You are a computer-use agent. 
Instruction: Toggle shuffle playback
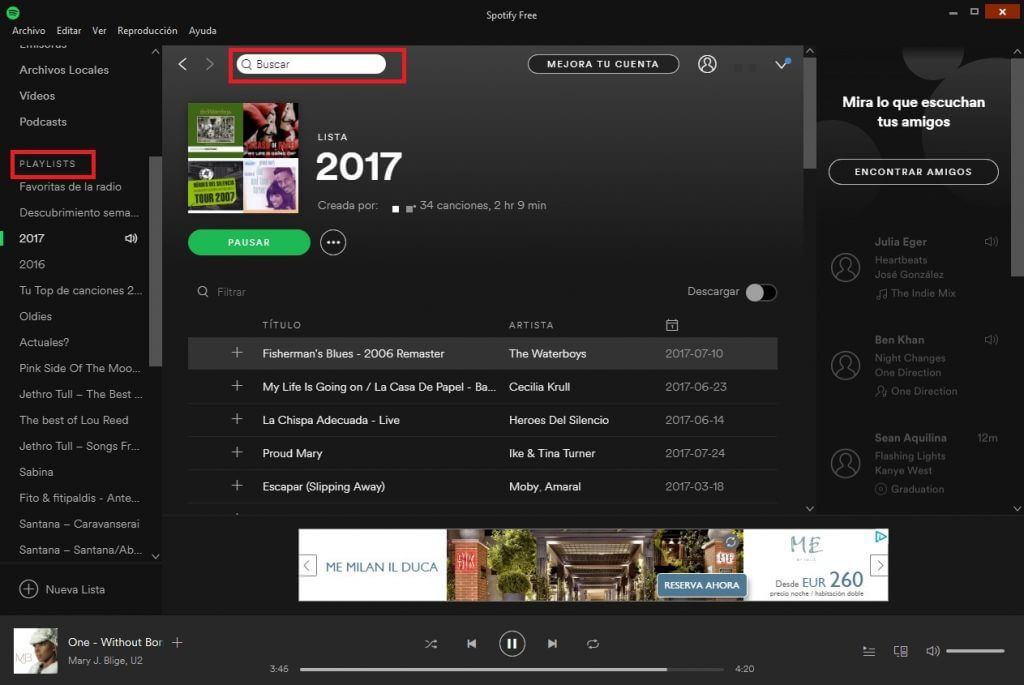click(x=431, y=644)
